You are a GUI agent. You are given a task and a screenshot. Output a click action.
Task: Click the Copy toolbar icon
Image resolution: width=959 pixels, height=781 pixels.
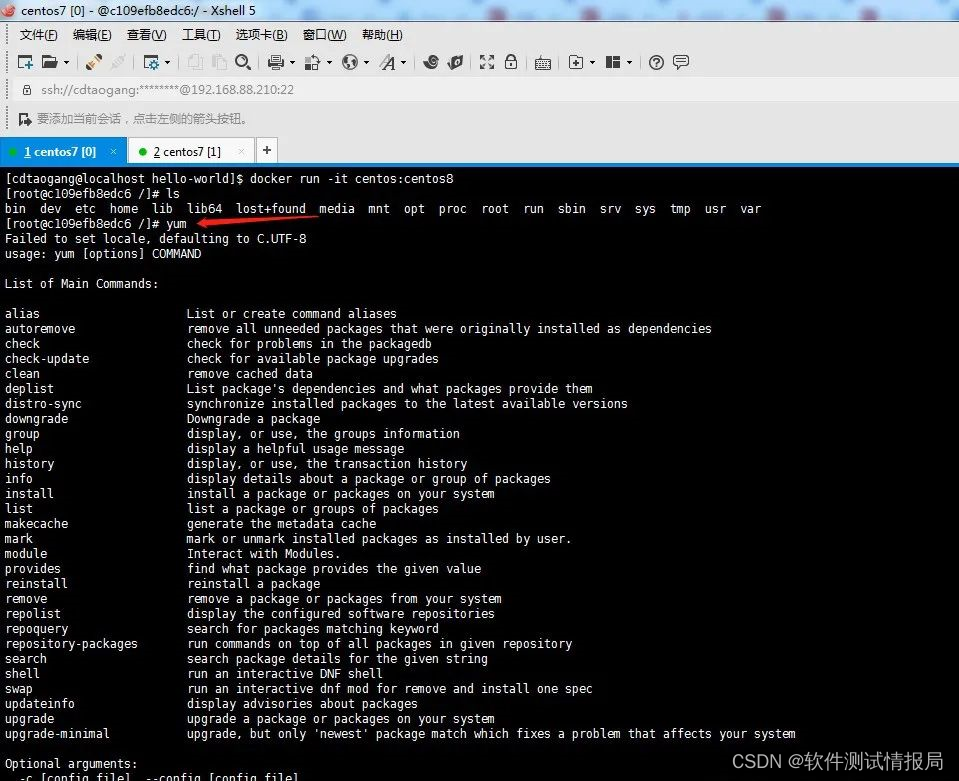195,62
